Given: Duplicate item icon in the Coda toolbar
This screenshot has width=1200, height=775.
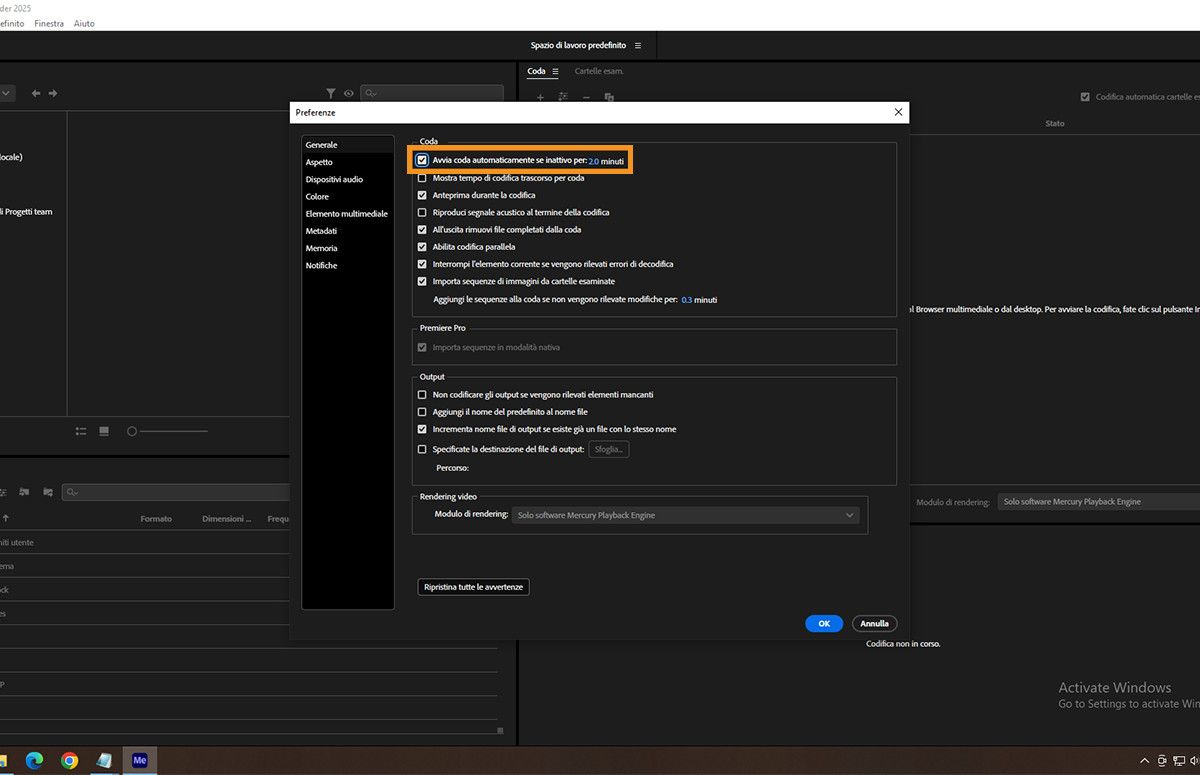Looking at the screenshot, I should coord(609,97).
